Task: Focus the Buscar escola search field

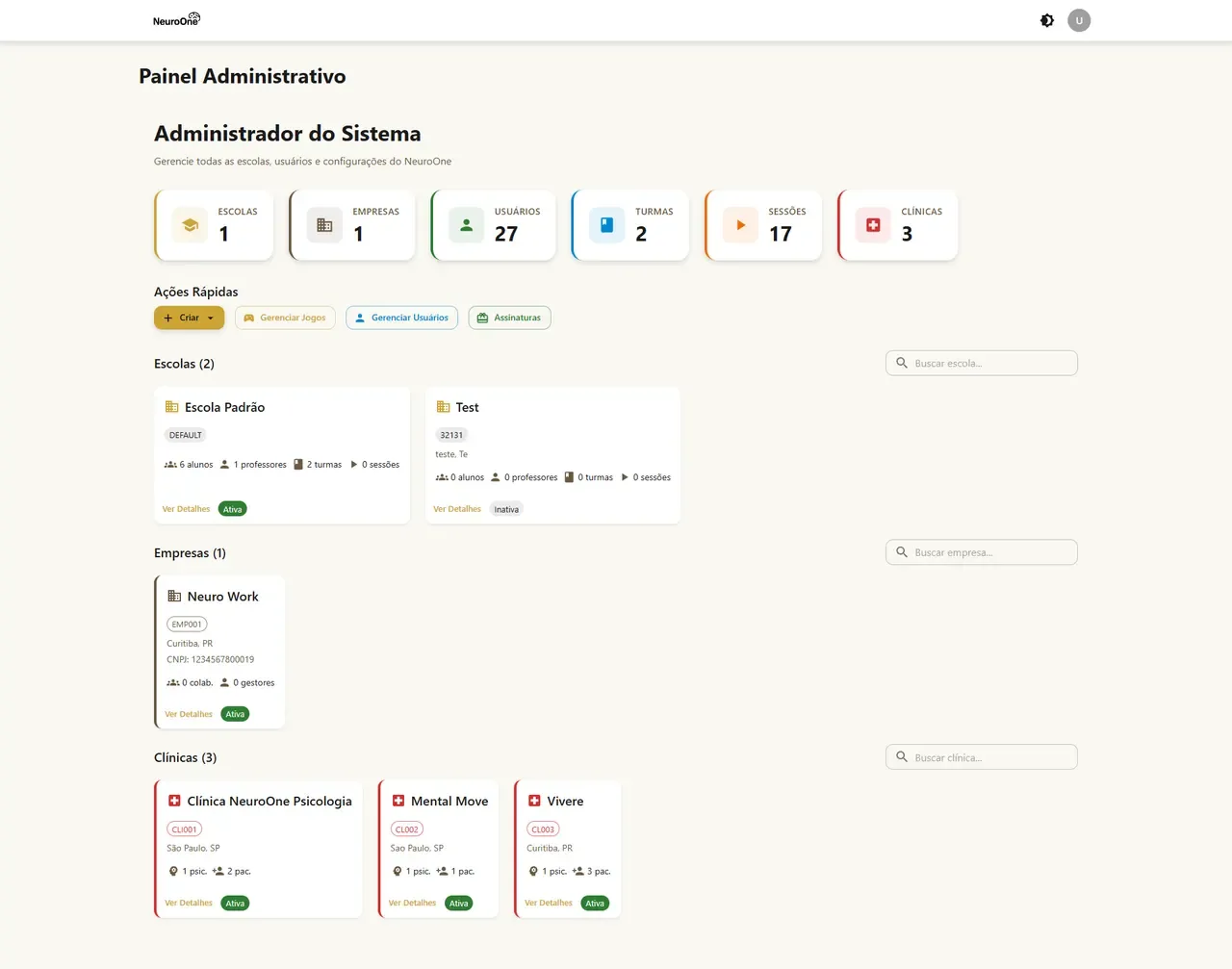Action: coord(982,363)
